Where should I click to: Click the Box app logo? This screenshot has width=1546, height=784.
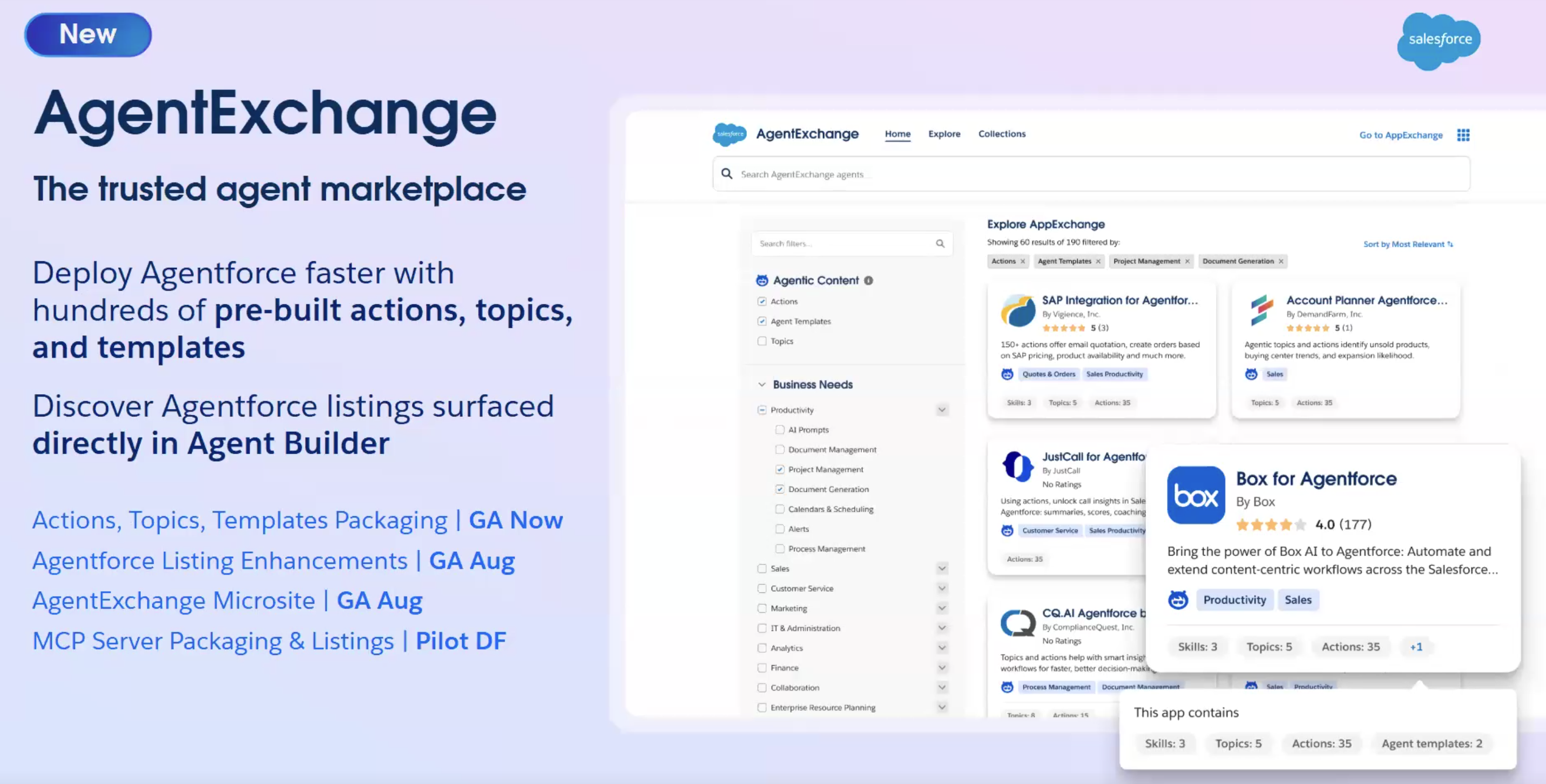(x=1196, y=495)
